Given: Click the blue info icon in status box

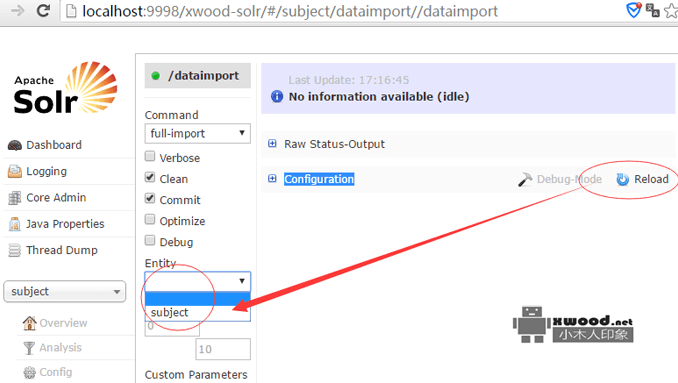Looking at the screenshot, I should tap(277, 96).
